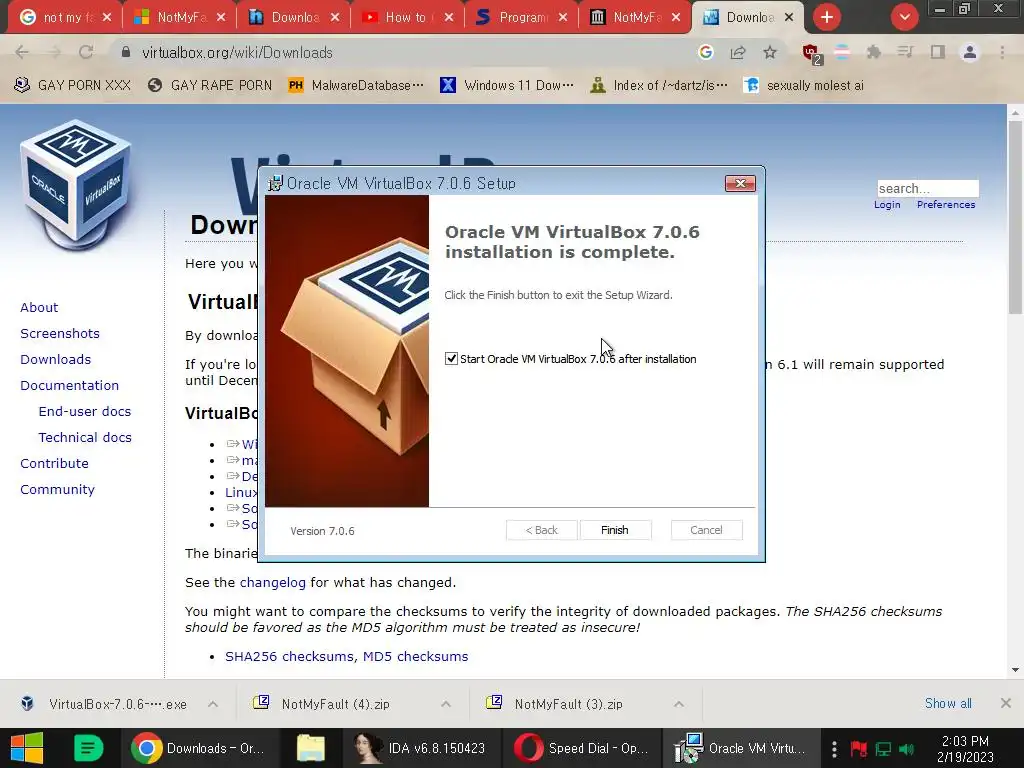Expand options for NotMyFault (4).zip
1024x768 pixels.
(x=446, y=704)
